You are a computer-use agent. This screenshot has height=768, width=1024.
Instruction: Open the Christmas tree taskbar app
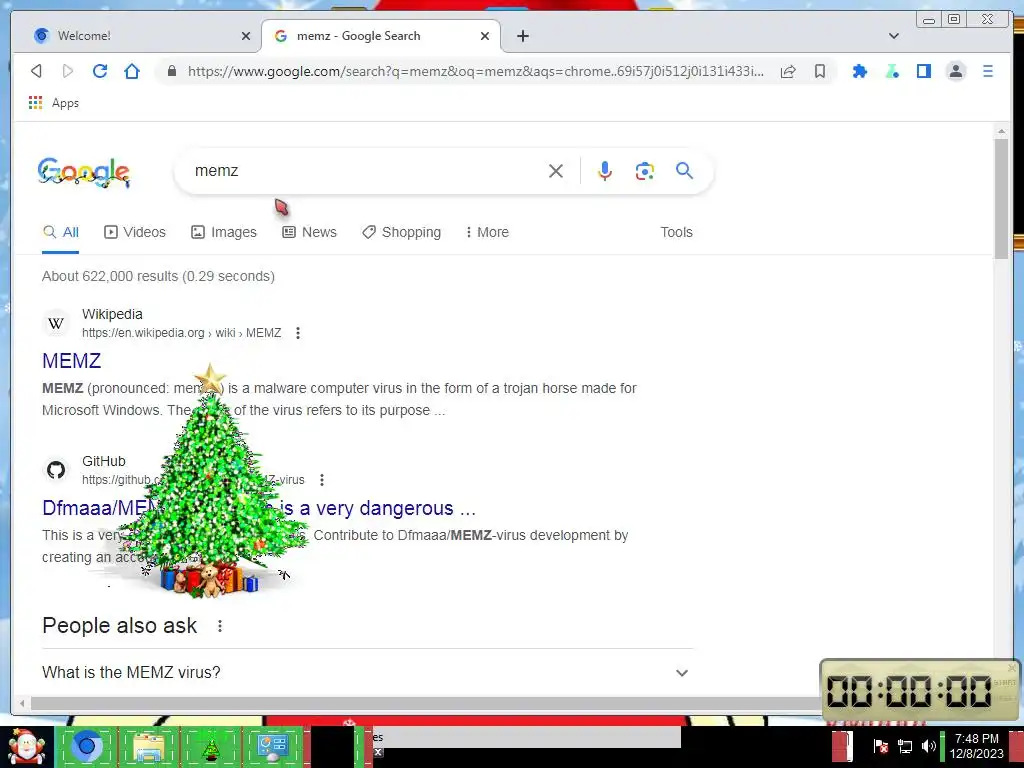pos(210,747)
